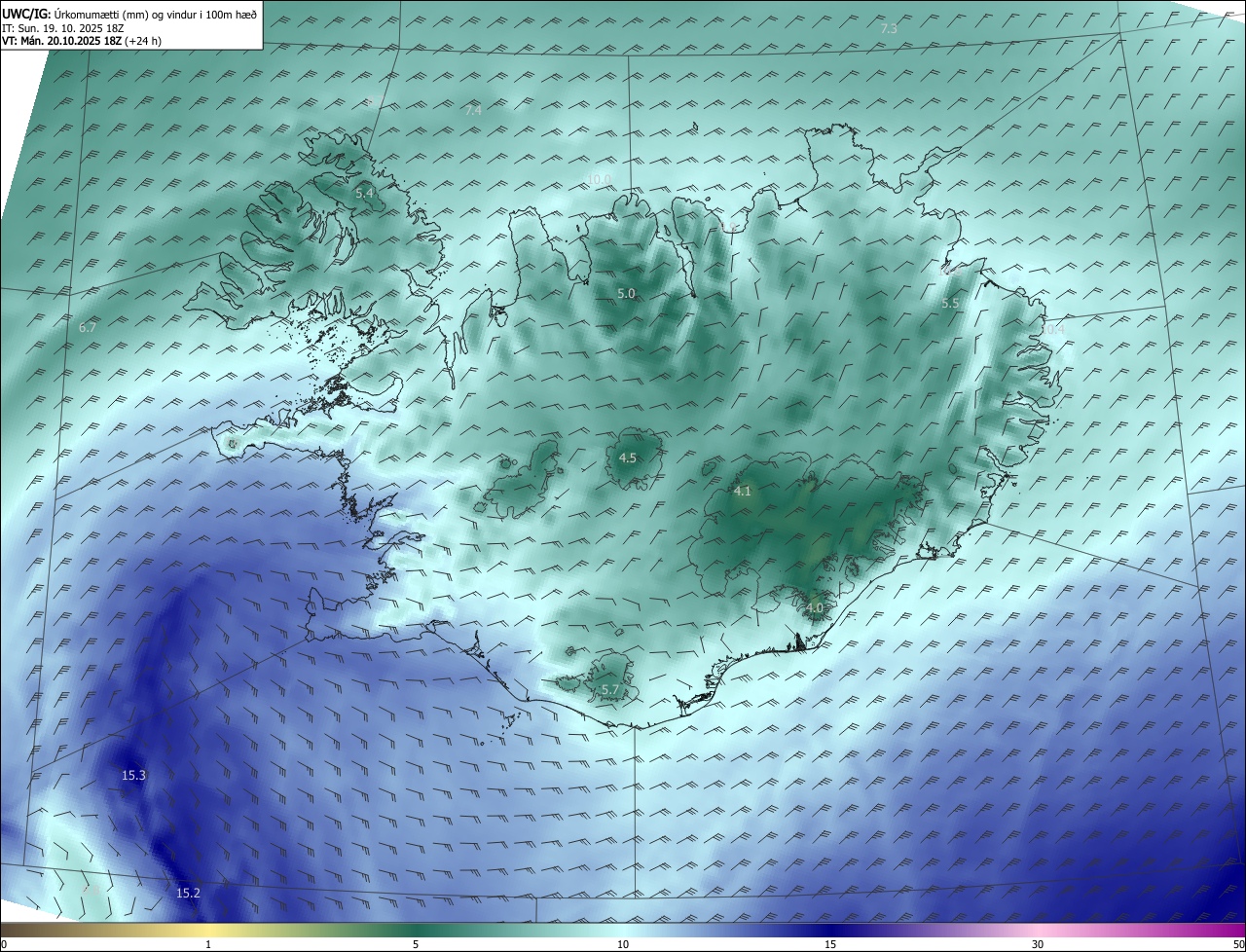This screenshot has width=1246, height=952.
Task: Click the 4.1 value label on the map
Action: 743,492
